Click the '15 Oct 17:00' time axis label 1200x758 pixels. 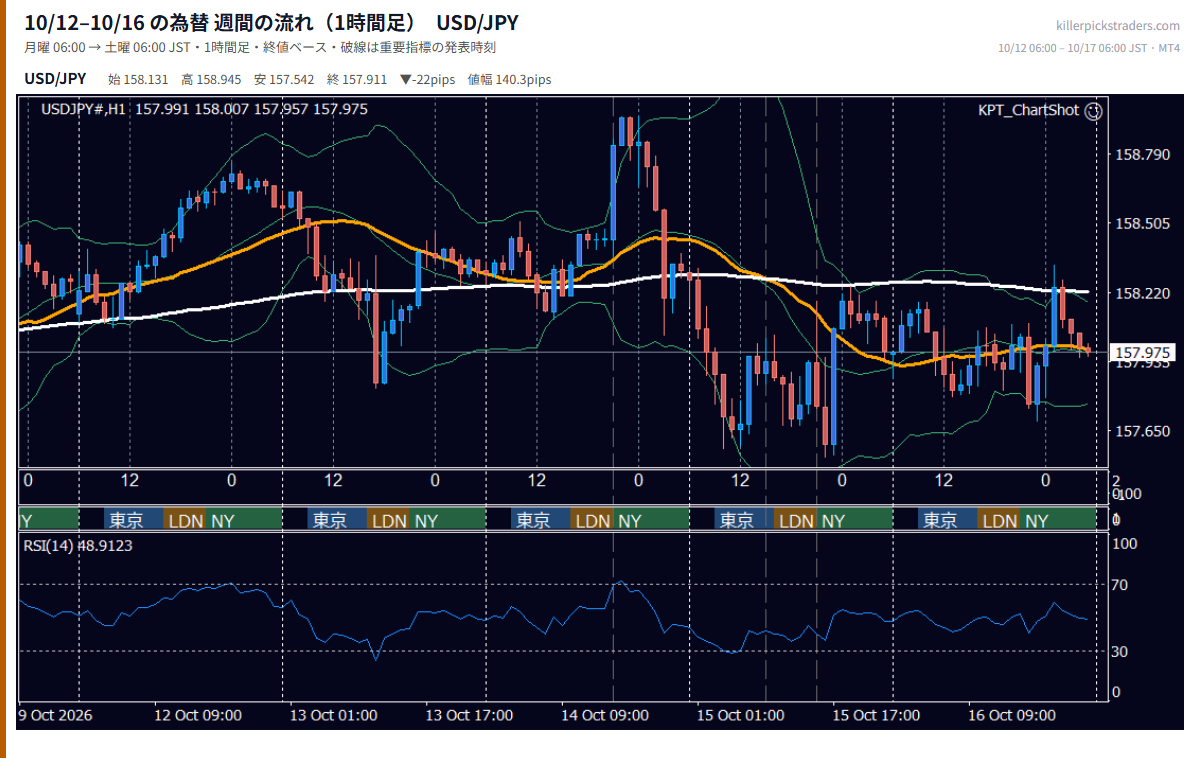[876, 715]
